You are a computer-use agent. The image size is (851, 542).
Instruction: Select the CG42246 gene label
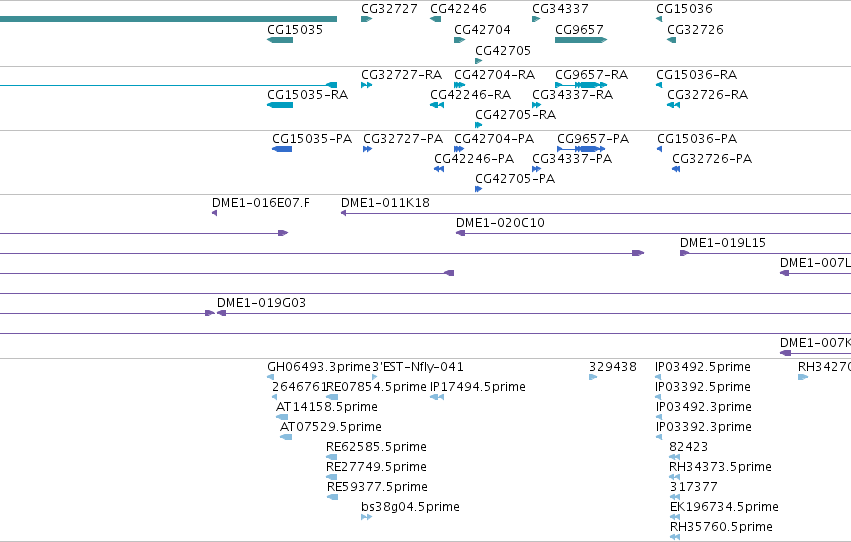click(458, 9)
